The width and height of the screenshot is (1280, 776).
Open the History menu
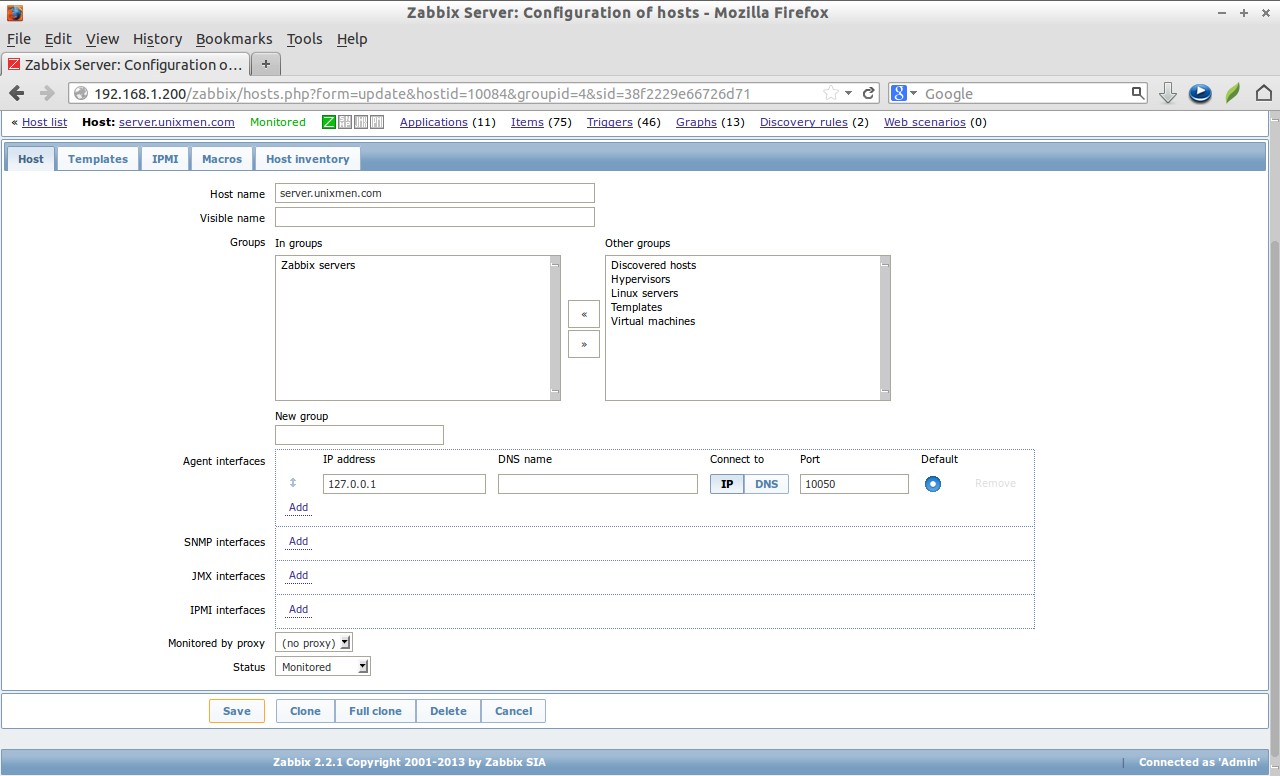point(157,39)
